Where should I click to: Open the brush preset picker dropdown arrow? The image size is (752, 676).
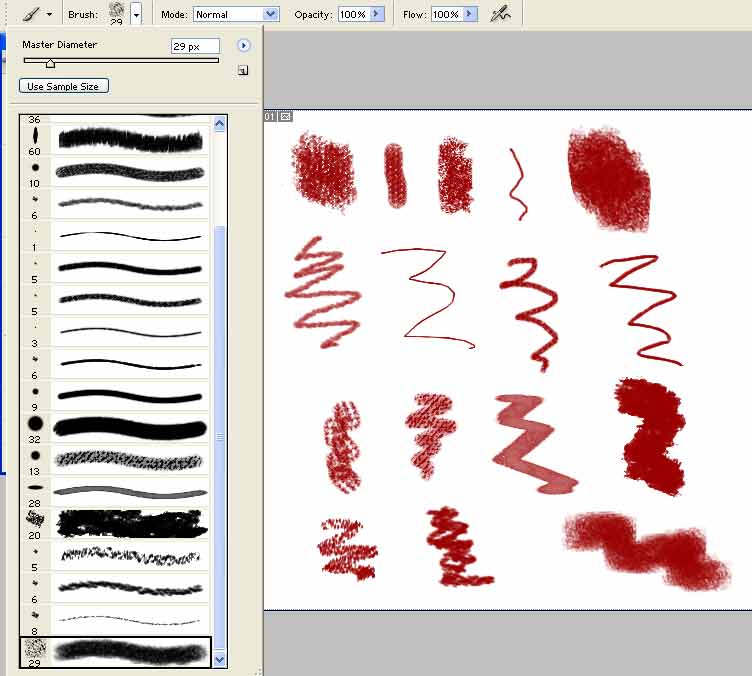pyautogui.click(x=137, y=15)
